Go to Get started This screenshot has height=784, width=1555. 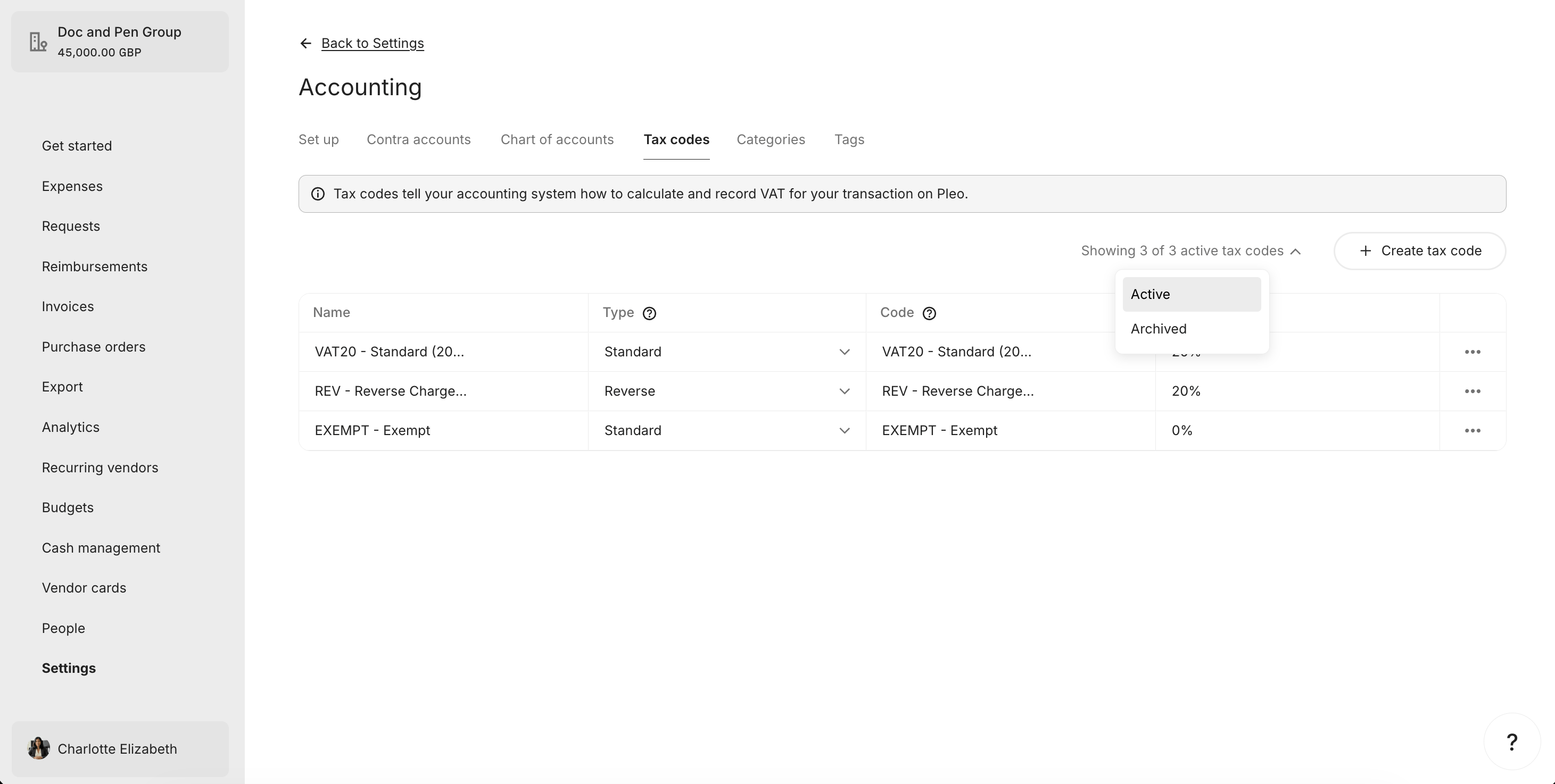pyautogui.click(x=77, y=146)
